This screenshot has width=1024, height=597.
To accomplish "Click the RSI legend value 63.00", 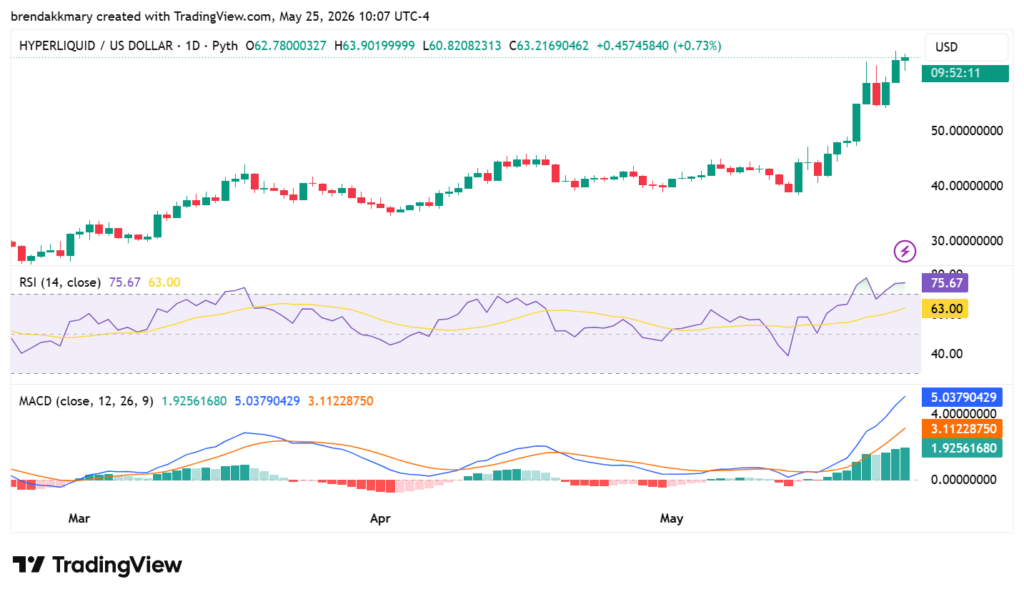I will [x=164, y=282].
